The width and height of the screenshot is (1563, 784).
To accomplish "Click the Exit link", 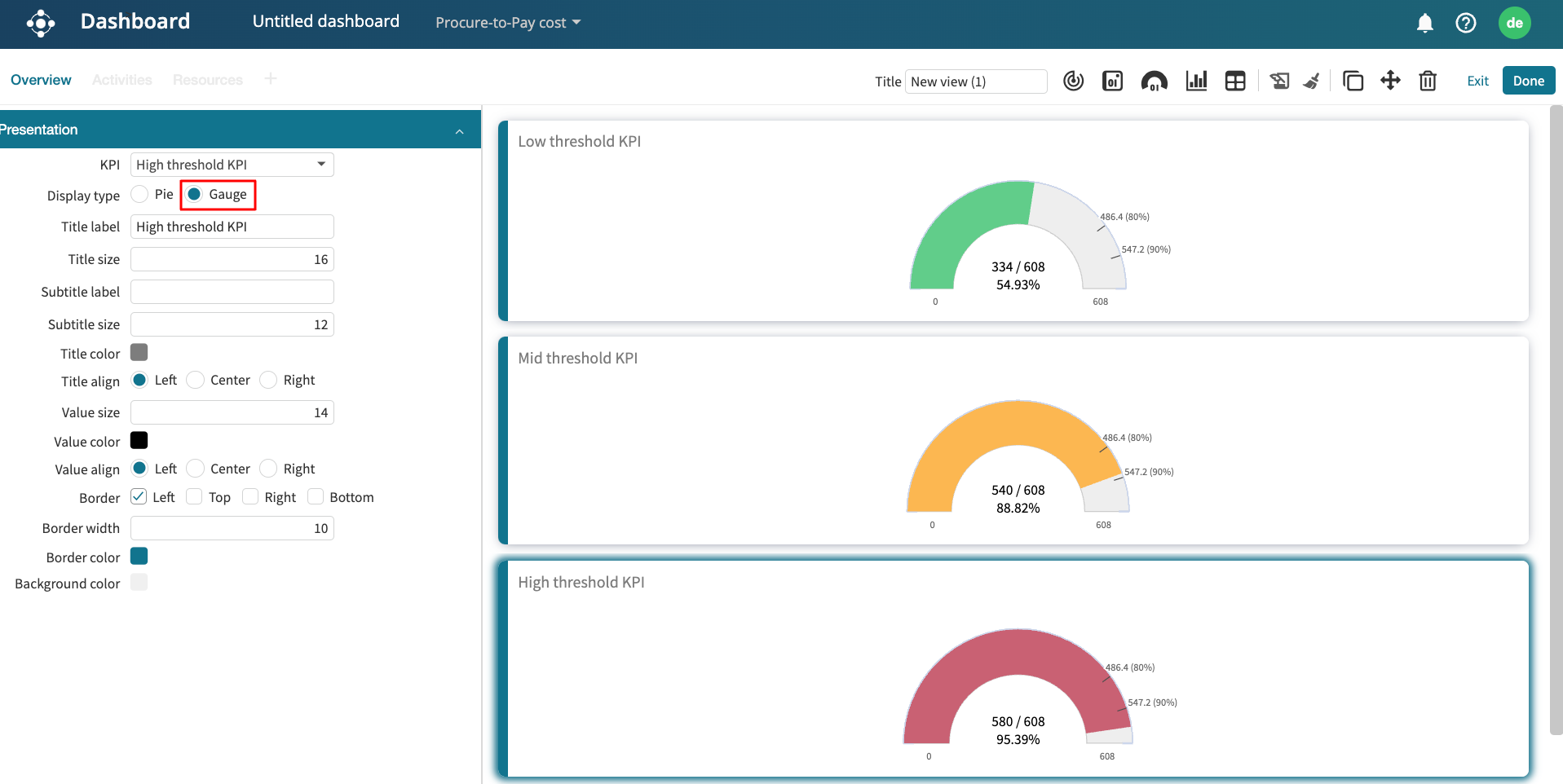I will click(1477, 81).
